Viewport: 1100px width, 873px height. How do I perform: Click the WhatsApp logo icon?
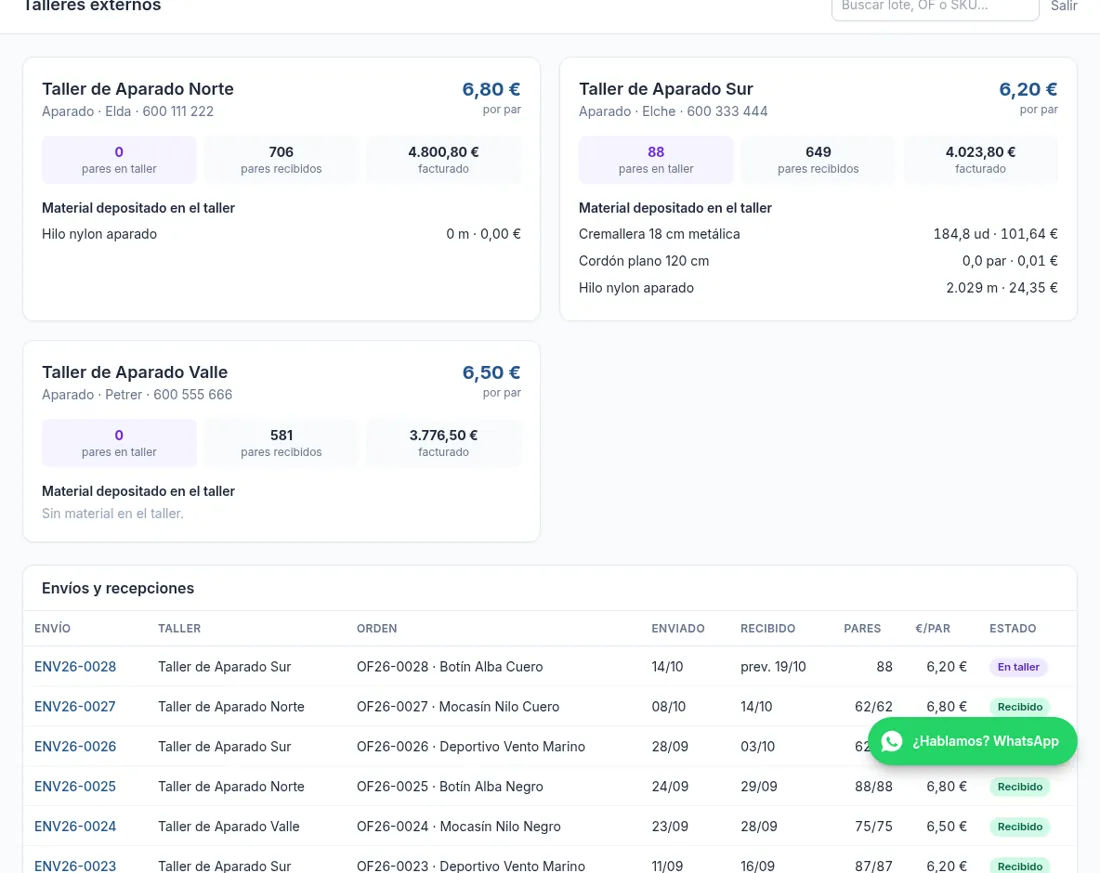pyautogui.click(x=892, y=741)
